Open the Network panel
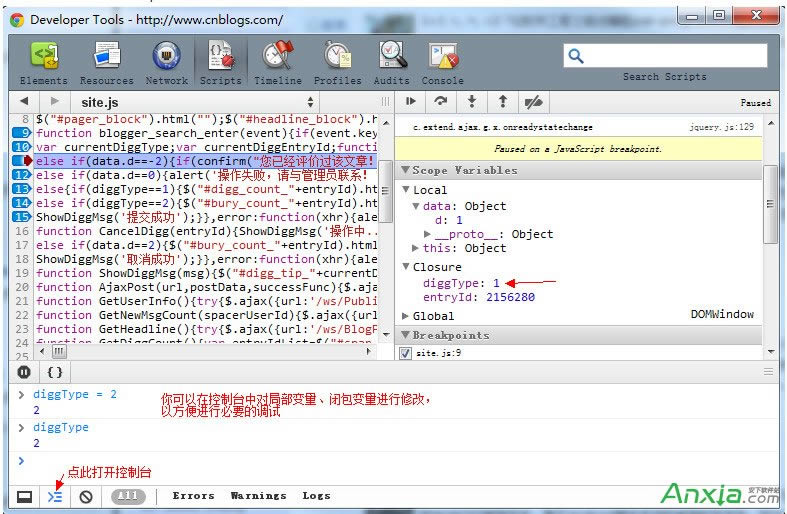This screenshot has width=787, height=514. (x=167, y=63)
